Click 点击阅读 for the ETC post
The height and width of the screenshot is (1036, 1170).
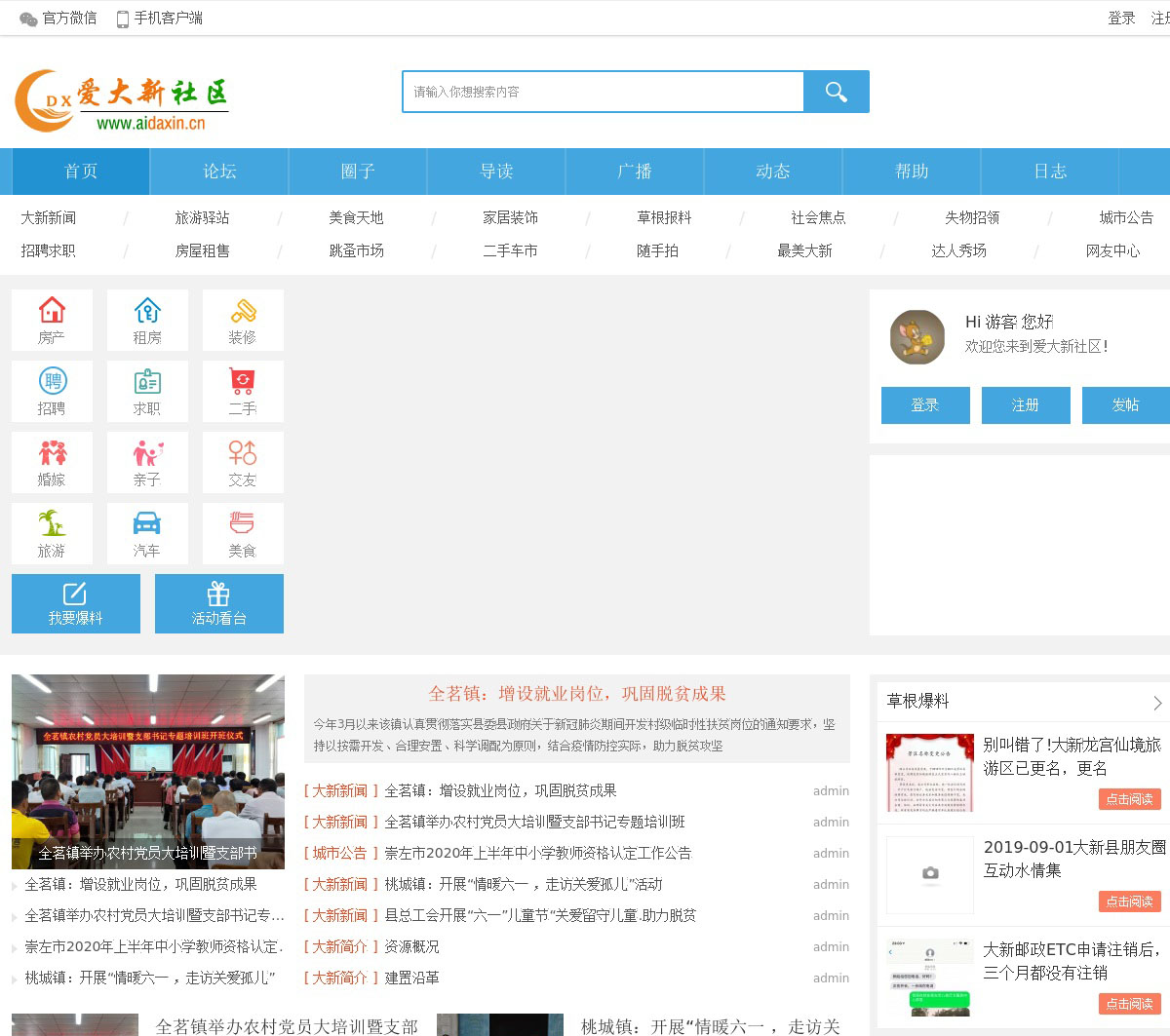(x=1129, y=1003)
